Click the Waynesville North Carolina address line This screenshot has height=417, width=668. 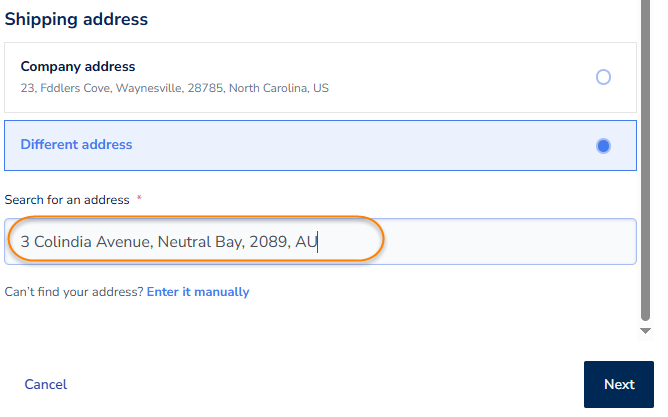(x=175, y=88)
